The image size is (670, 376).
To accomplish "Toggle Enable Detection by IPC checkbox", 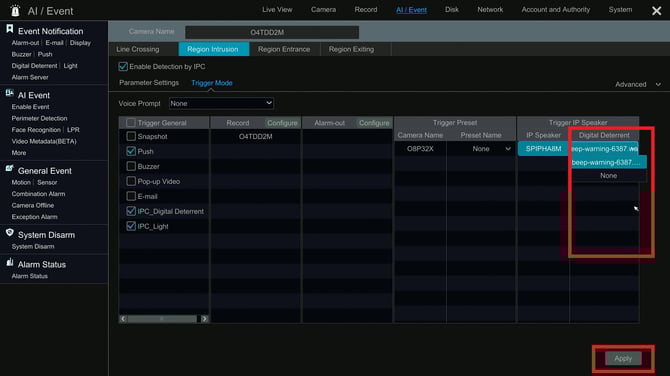I will click(123, 66).
